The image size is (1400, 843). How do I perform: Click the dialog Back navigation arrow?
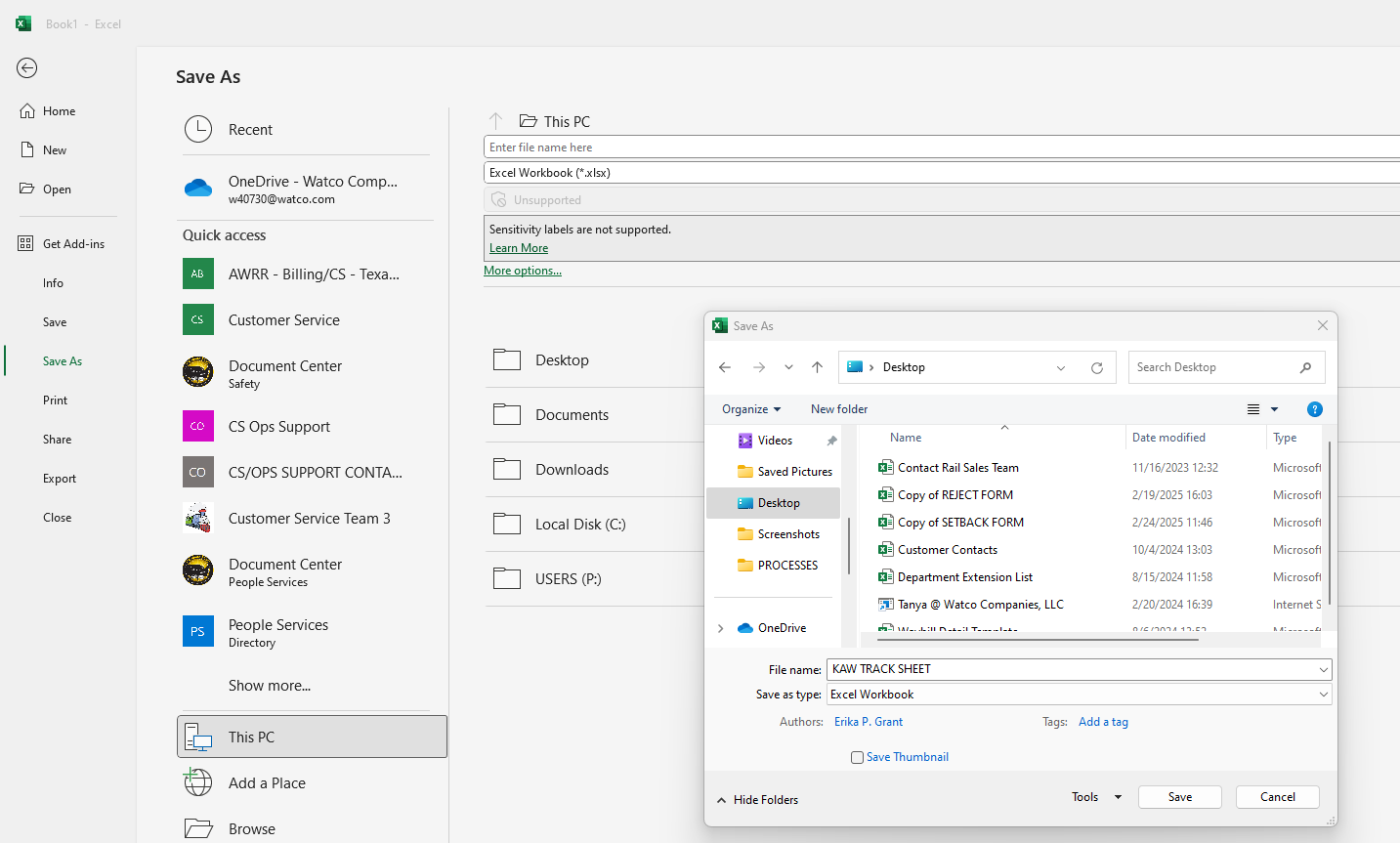point(725,367)
